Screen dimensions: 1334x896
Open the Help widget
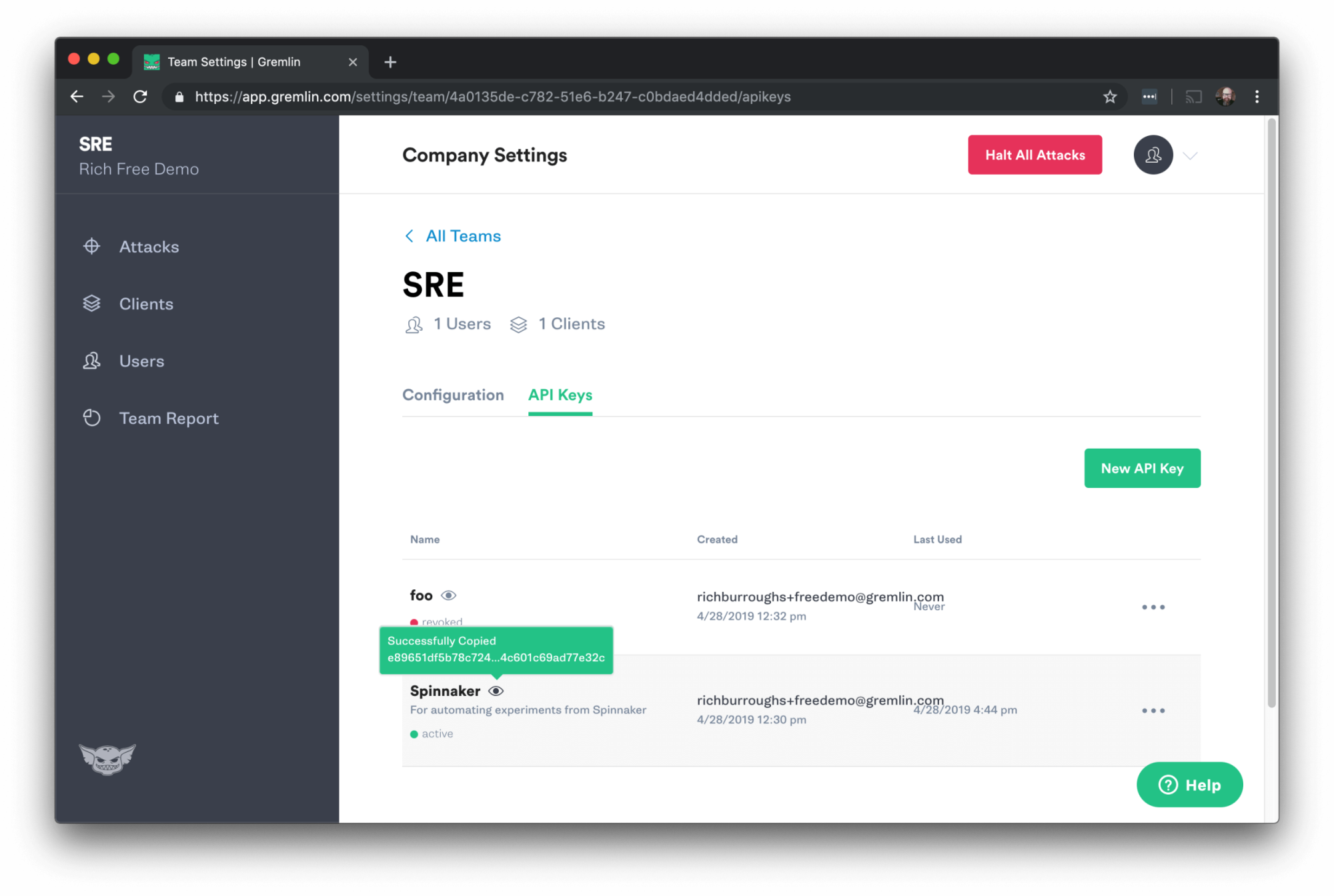point(1189,785)
